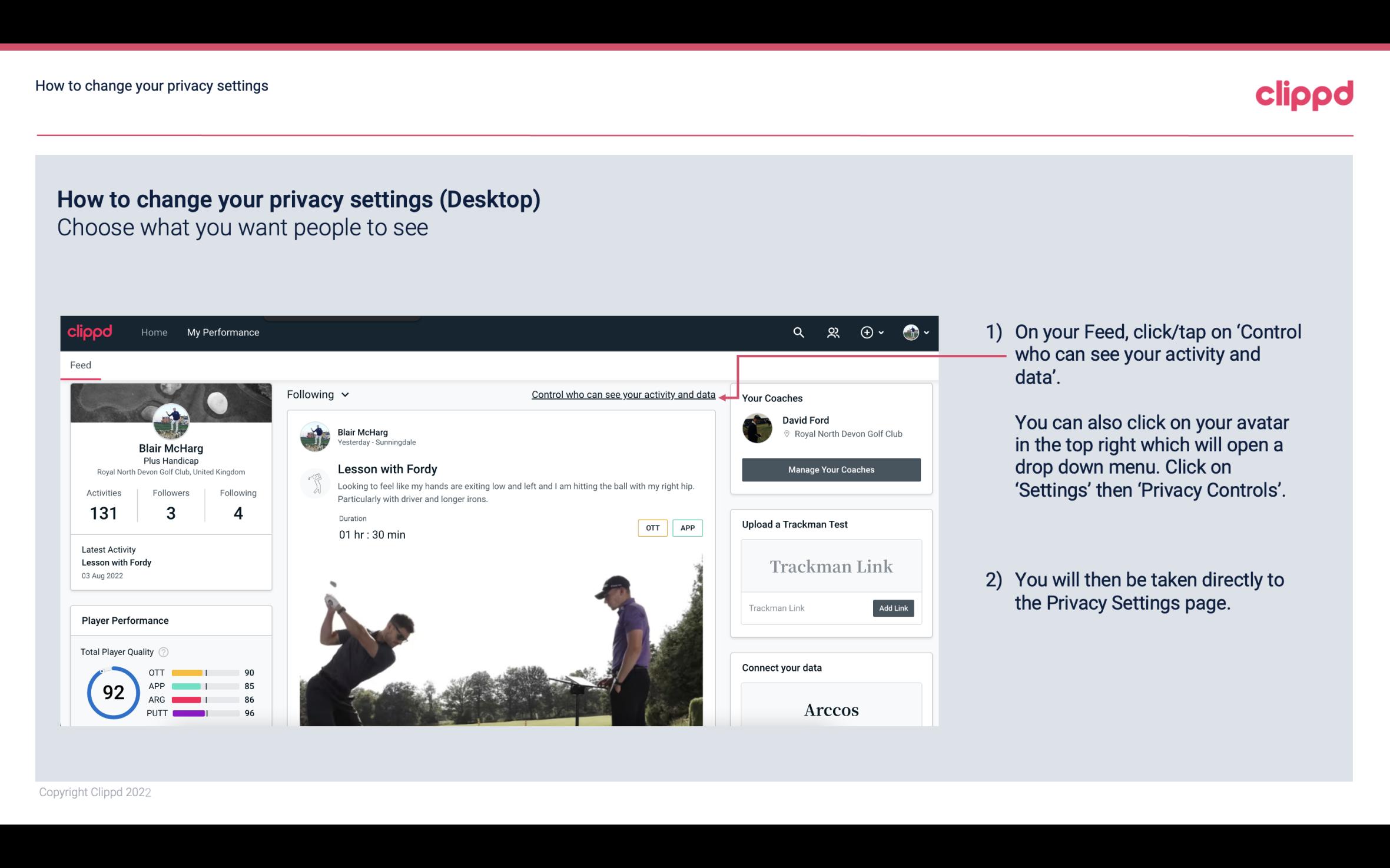Click Control who can see activity link
The image size is (1390, 868).
pyautogui.click(x=622, y=394)
